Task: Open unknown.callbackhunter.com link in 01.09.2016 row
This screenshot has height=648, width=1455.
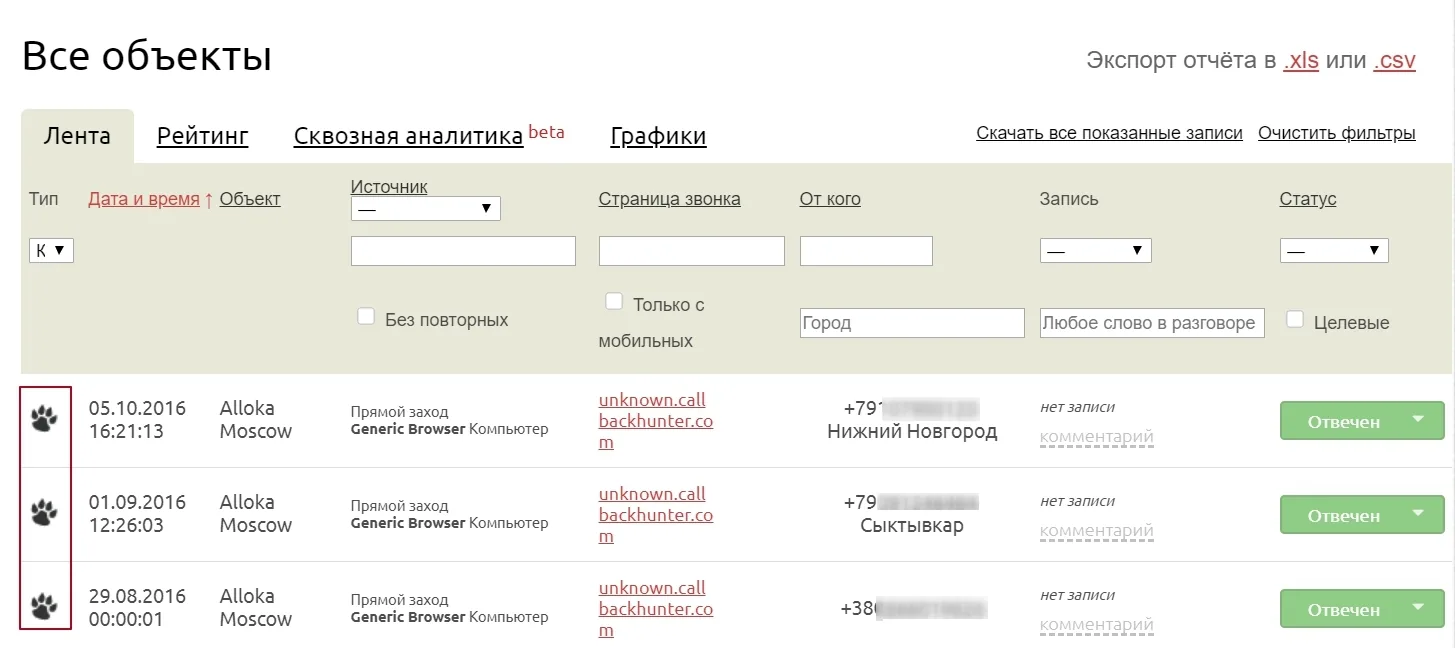Action: click(656, 515)
